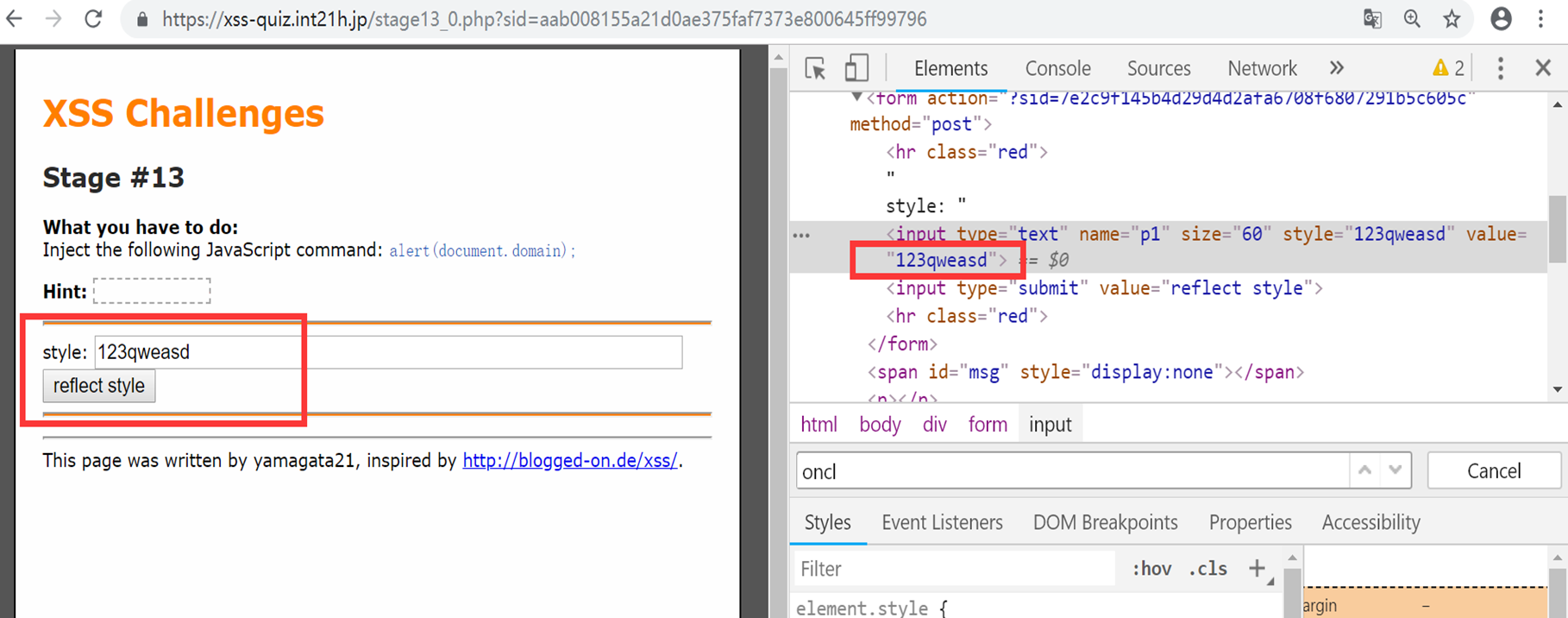Image resolution: width=1568 pixels, height=618 pixels.
Task: Open the translate page icon
Action: [x=1372, y=19]
